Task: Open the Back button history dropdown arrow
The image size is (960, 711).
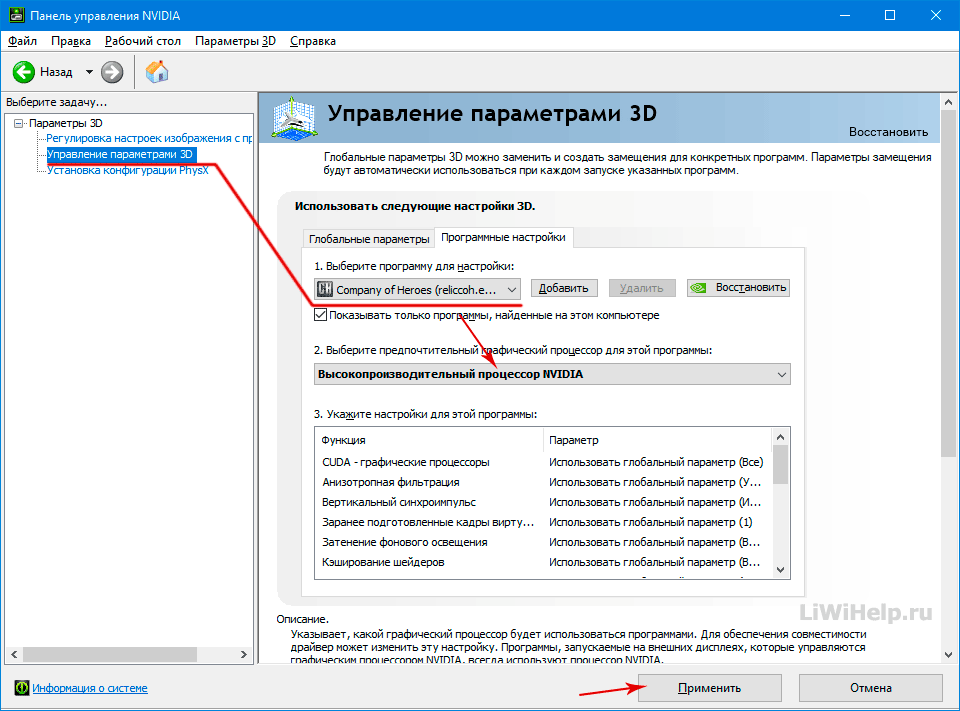Action: point(89,72)
